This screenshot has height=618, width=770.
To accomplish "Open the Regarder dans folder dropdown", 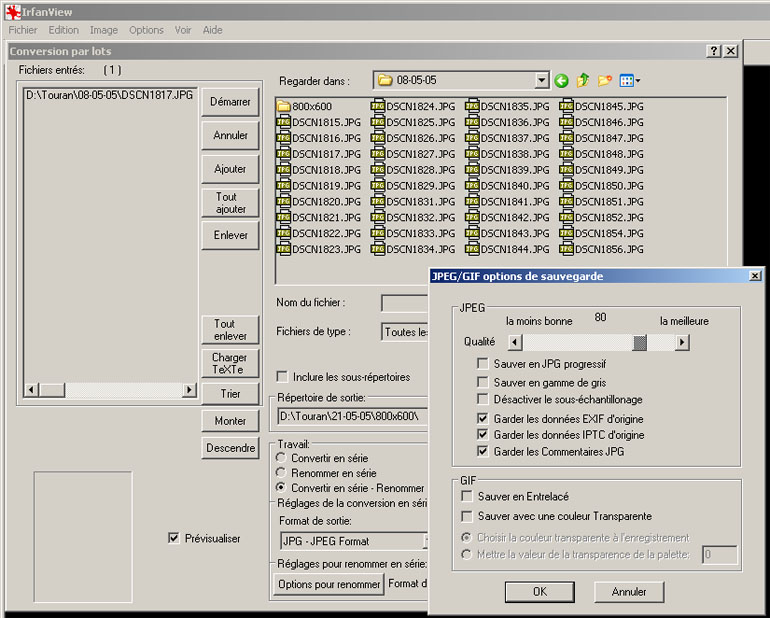I will pyautogui.click(x=541, y=80).
